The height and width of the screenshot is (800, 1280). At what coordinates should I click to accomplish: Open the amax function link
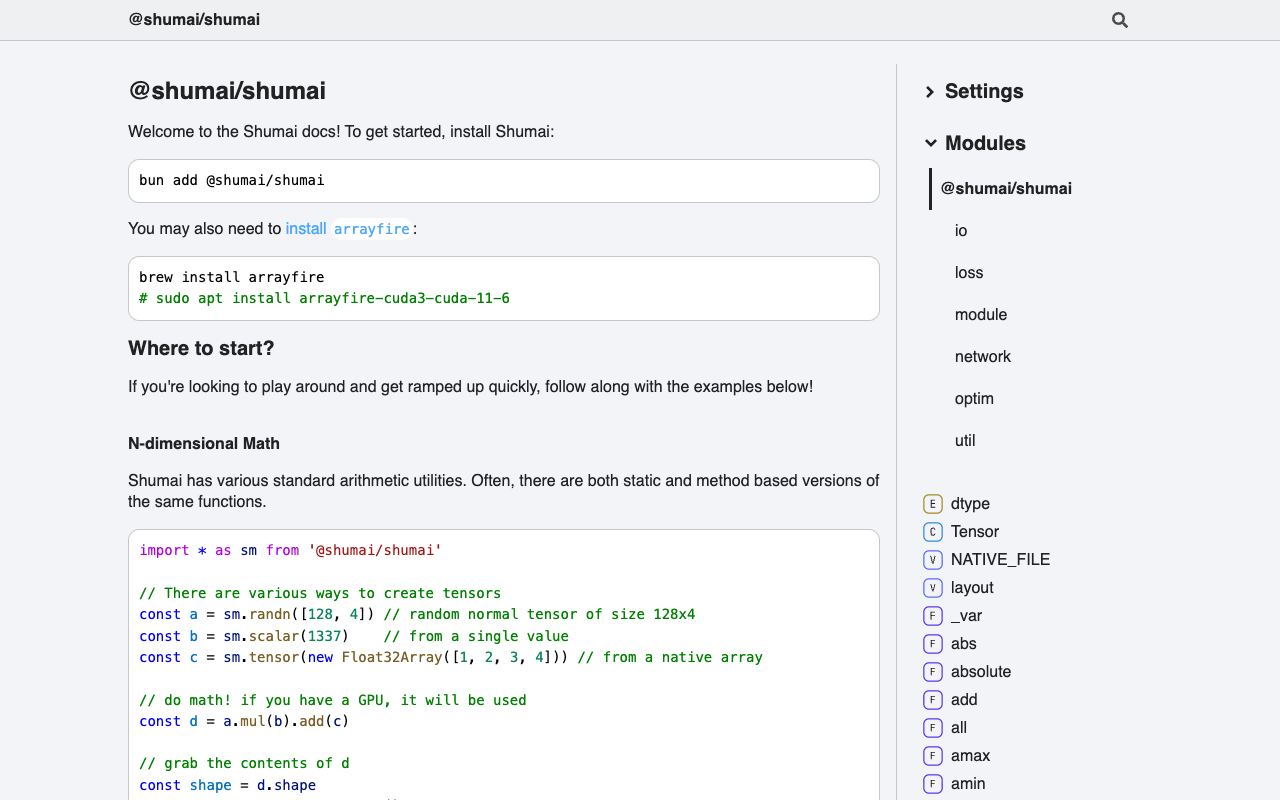[970, 756]
